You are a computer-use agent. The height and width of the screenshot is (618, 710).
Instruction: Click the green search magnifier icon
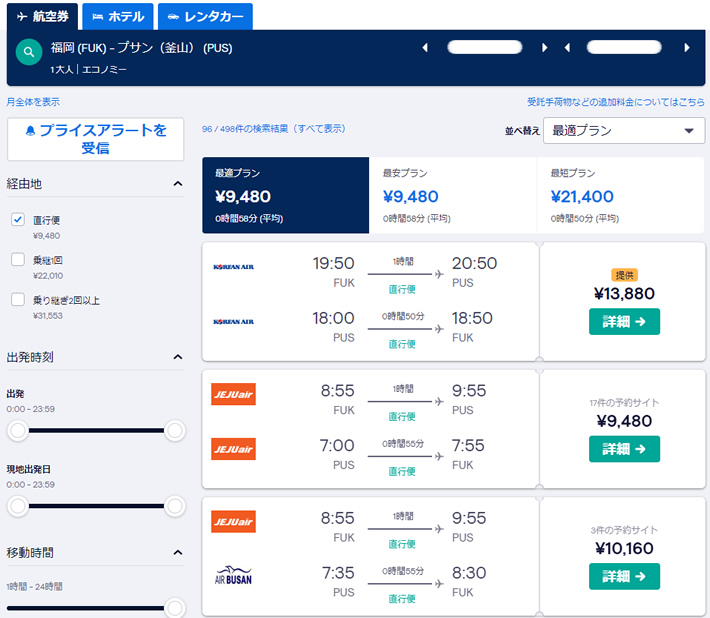tap(29, 52)
